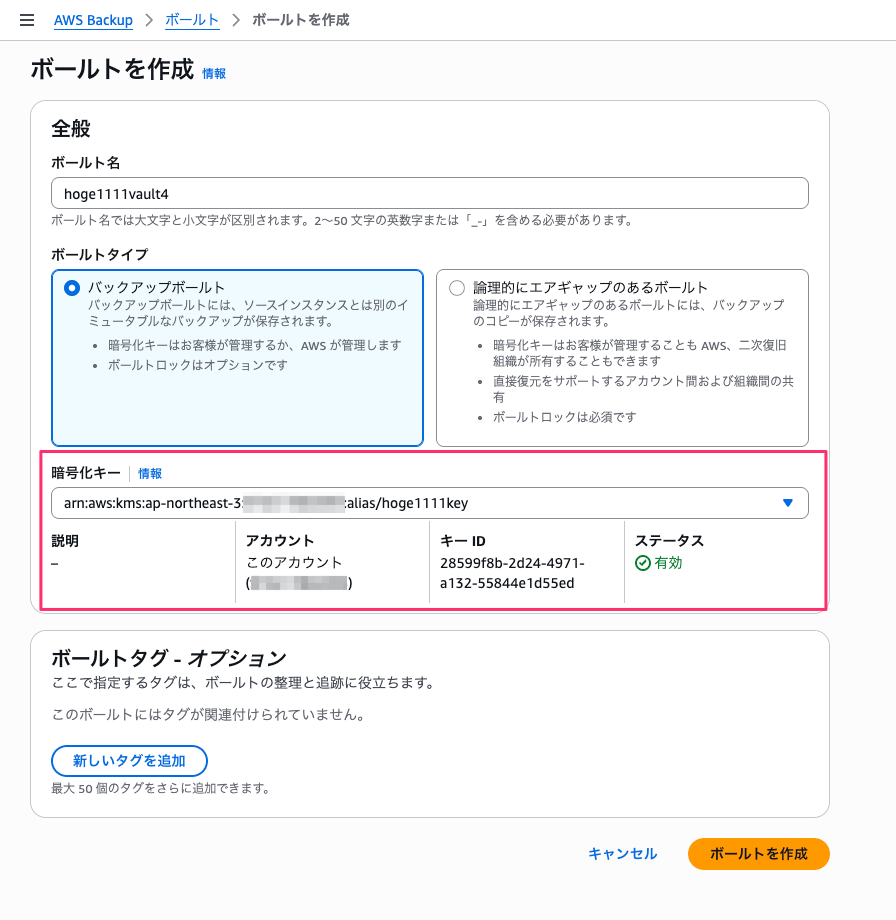896x920 pixels.
Task: Click the キャンセル option
Action: 621,854
